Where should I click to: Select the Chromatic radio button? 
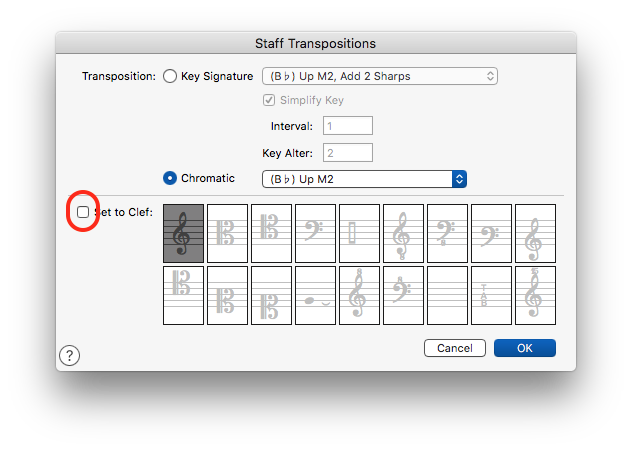[169, 178]
